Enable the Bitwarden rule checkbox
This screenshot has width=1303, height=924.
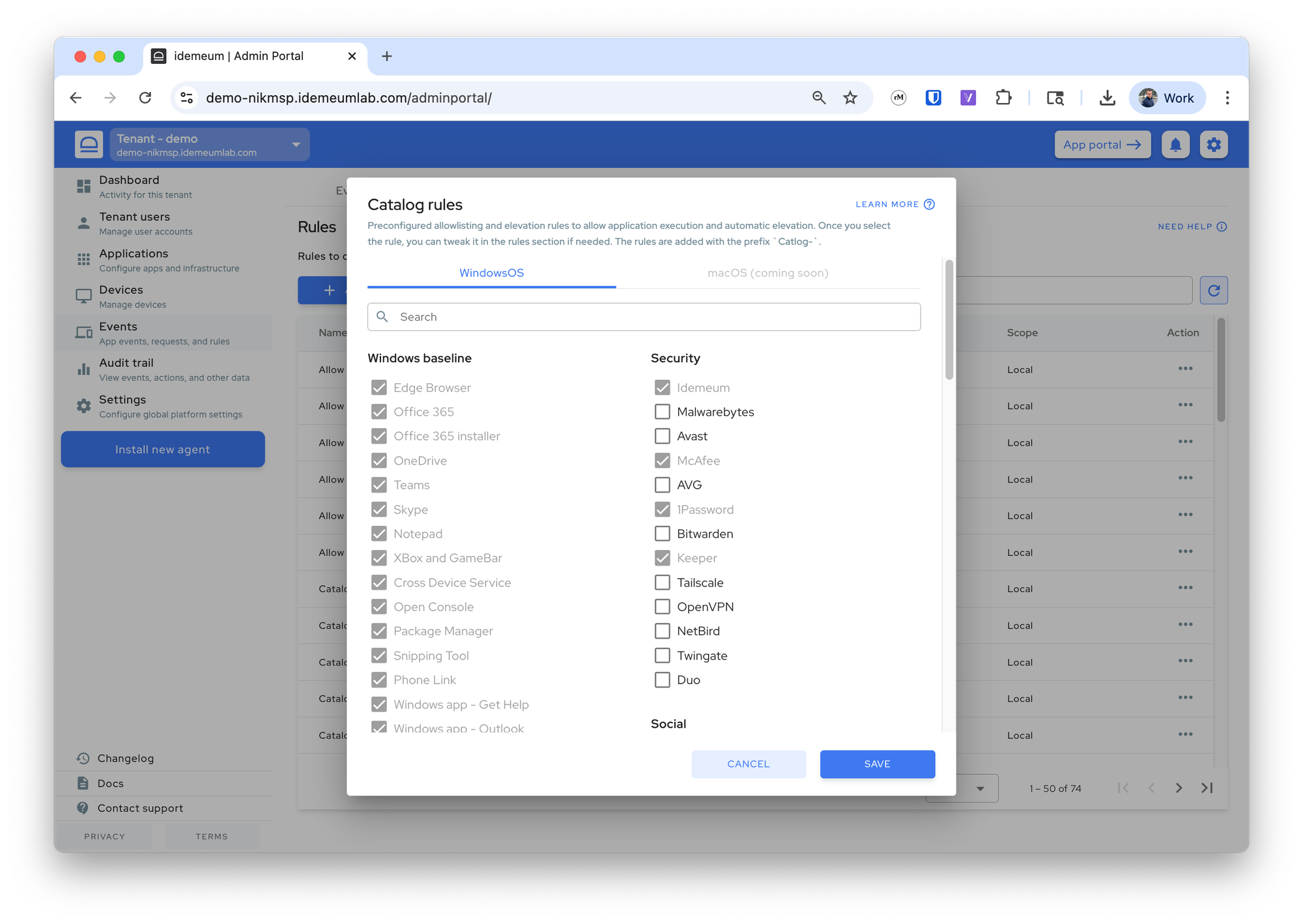[x=662, y=534]
